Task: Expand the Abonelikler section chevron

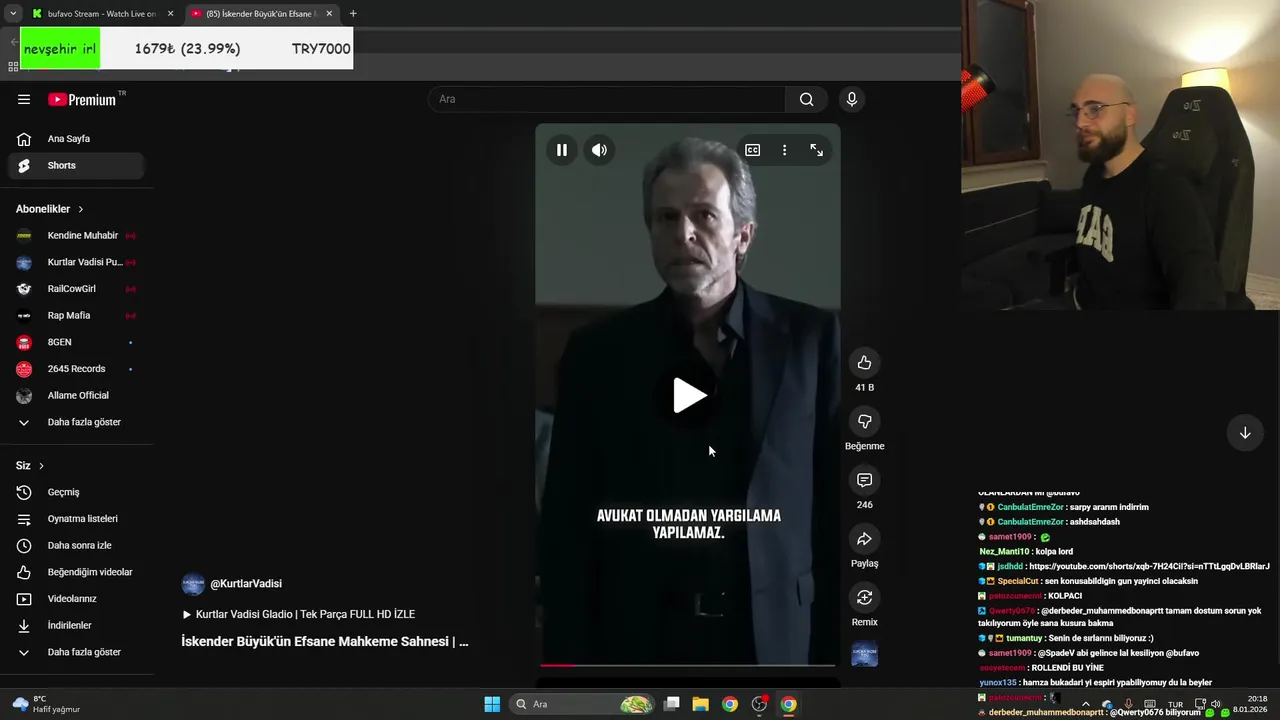Action: [x=81, y=209]
